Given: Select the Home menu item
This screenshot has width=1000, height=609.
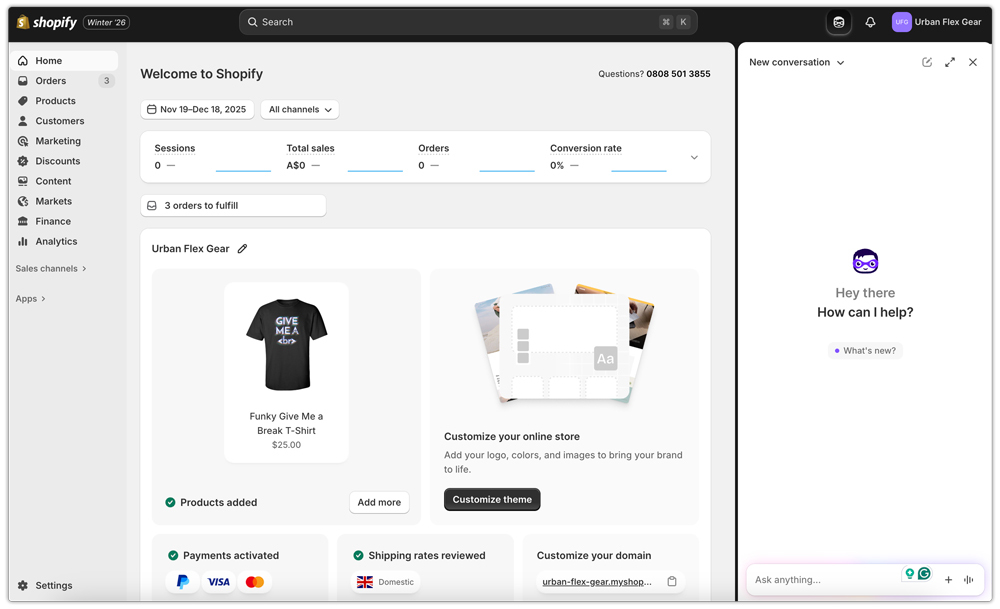Looking at the screenshot, I should point(48,60).
